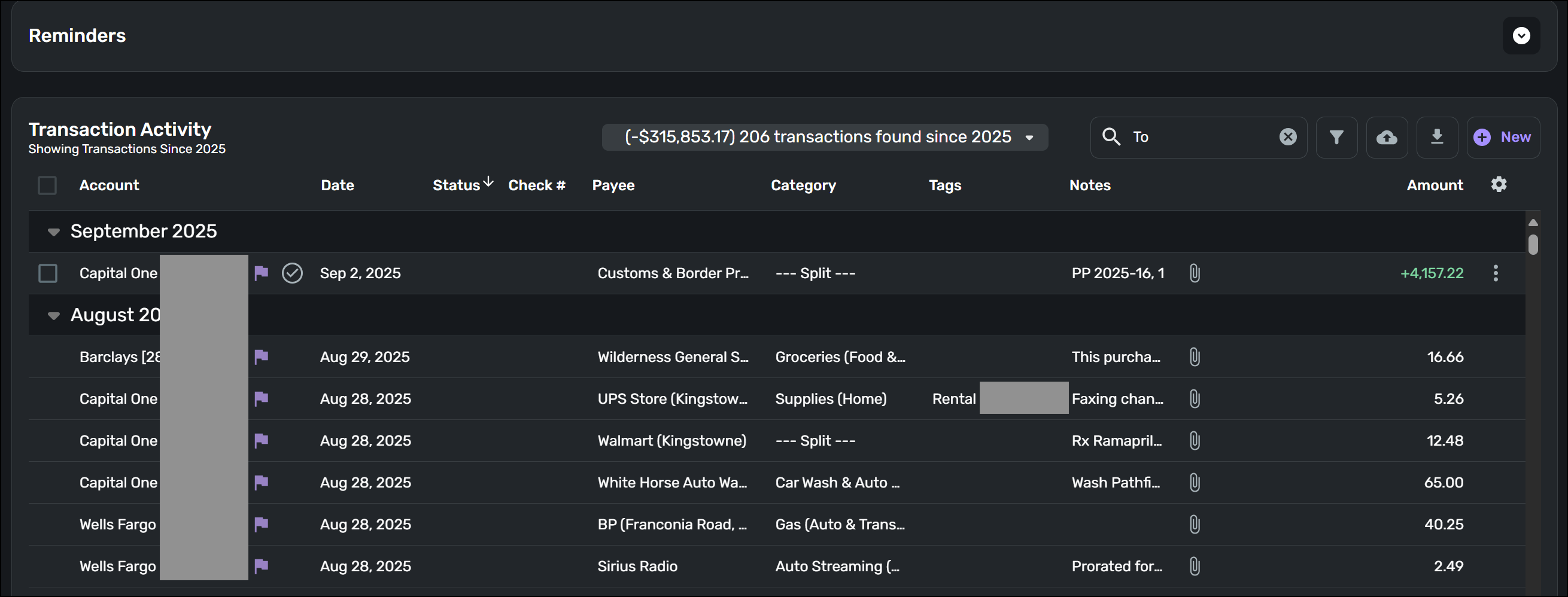Click flag icon on Sirius Radio row

261,566
